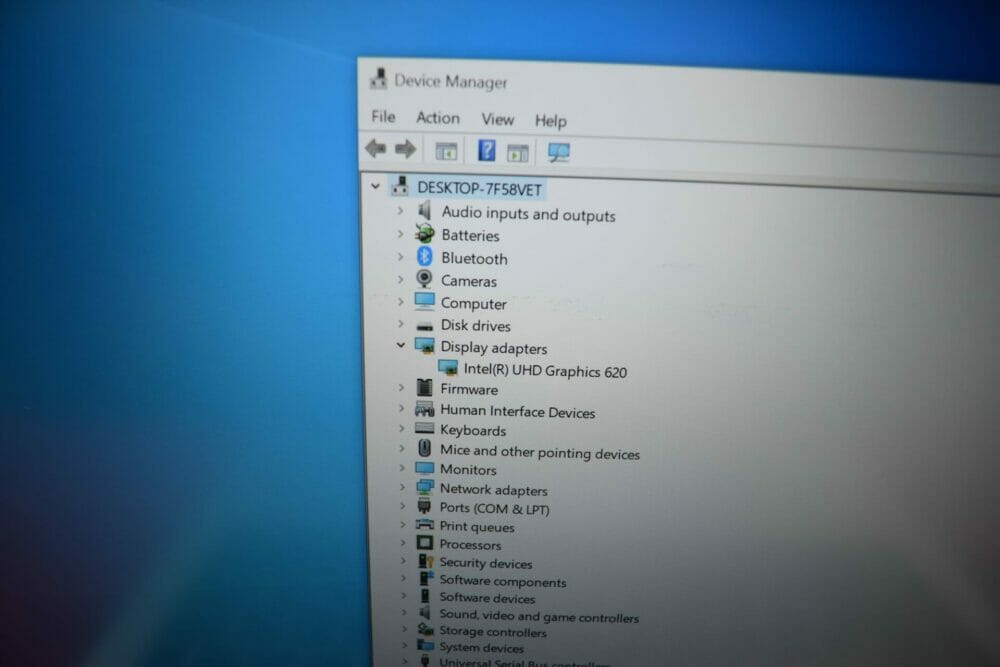The height and width of the screenshot is (667, 1000).
Task: Click the speaker icon beside Audio inputs and outputs
Action: point(425,210)
